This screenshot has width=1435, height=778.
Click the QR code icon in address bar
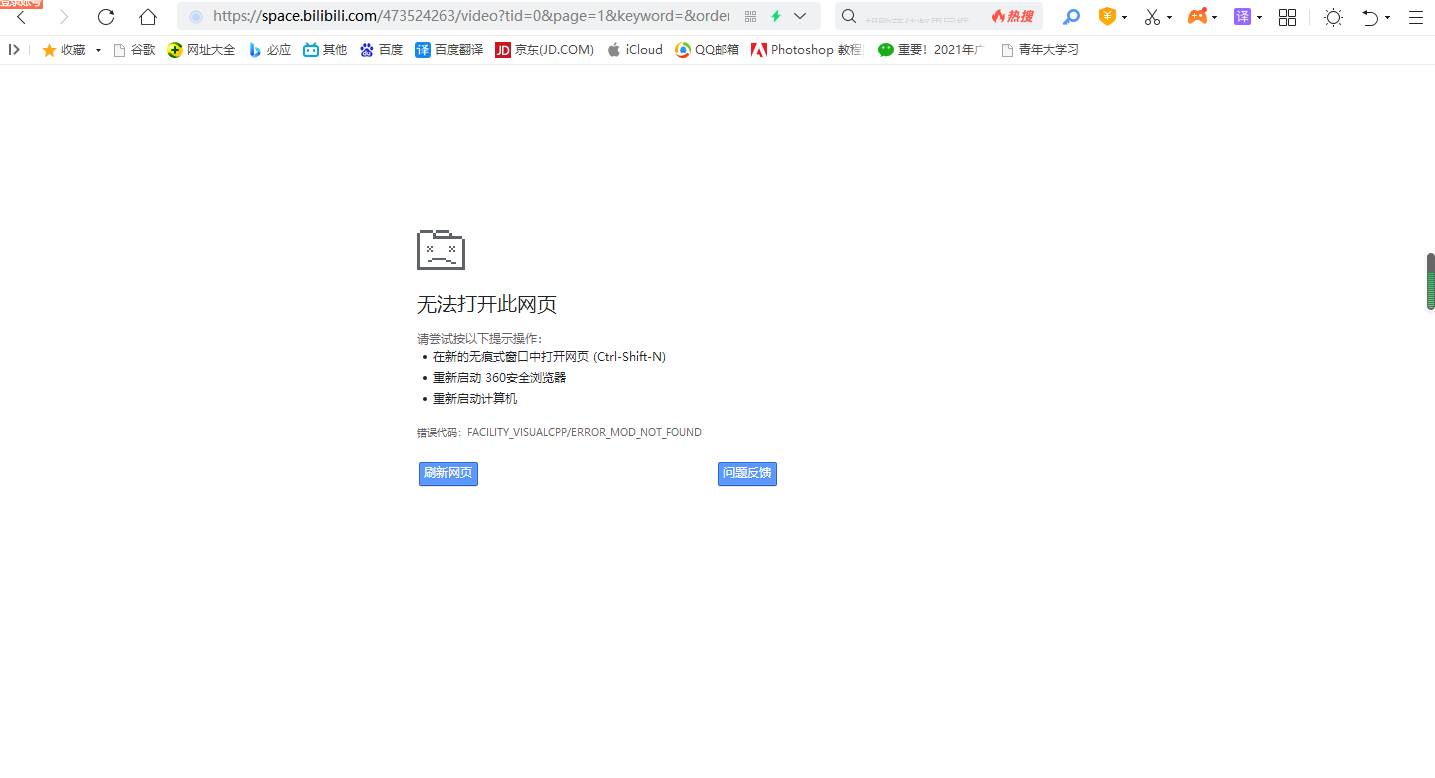(x=750, y=16)
